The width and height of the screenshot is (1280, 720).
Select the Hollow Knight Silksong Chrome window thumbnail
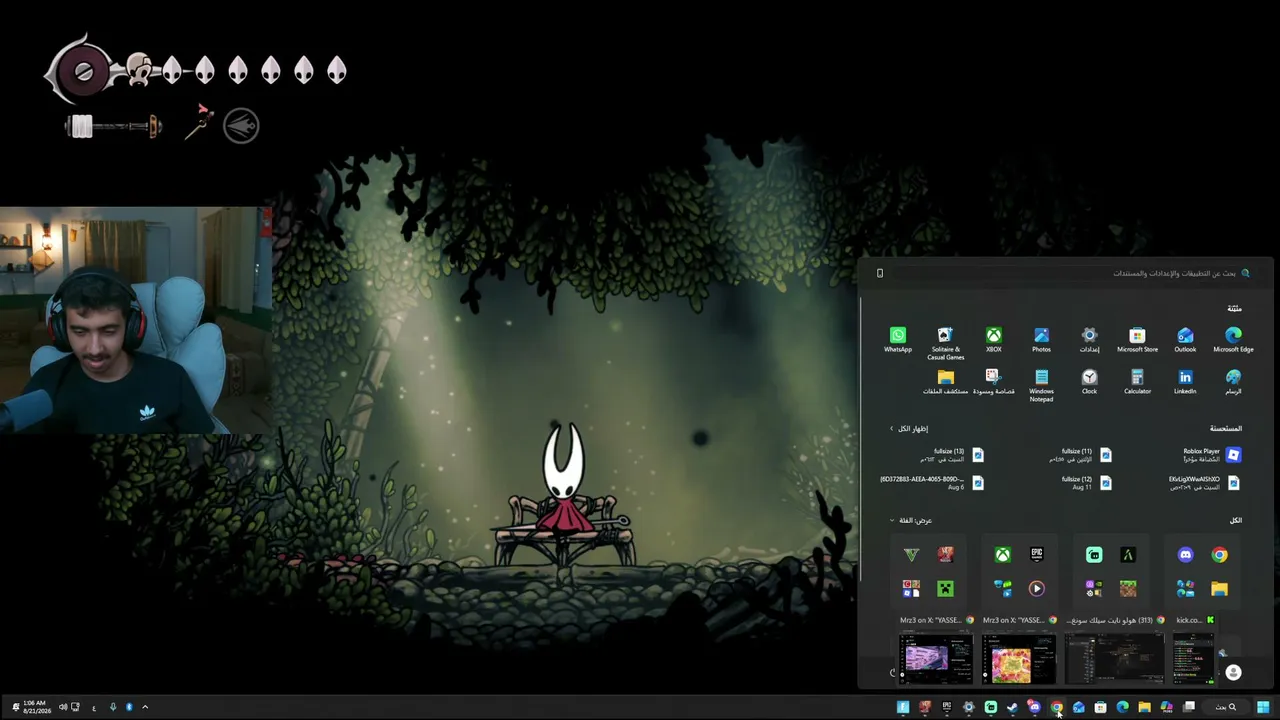tap(1114, 651)
